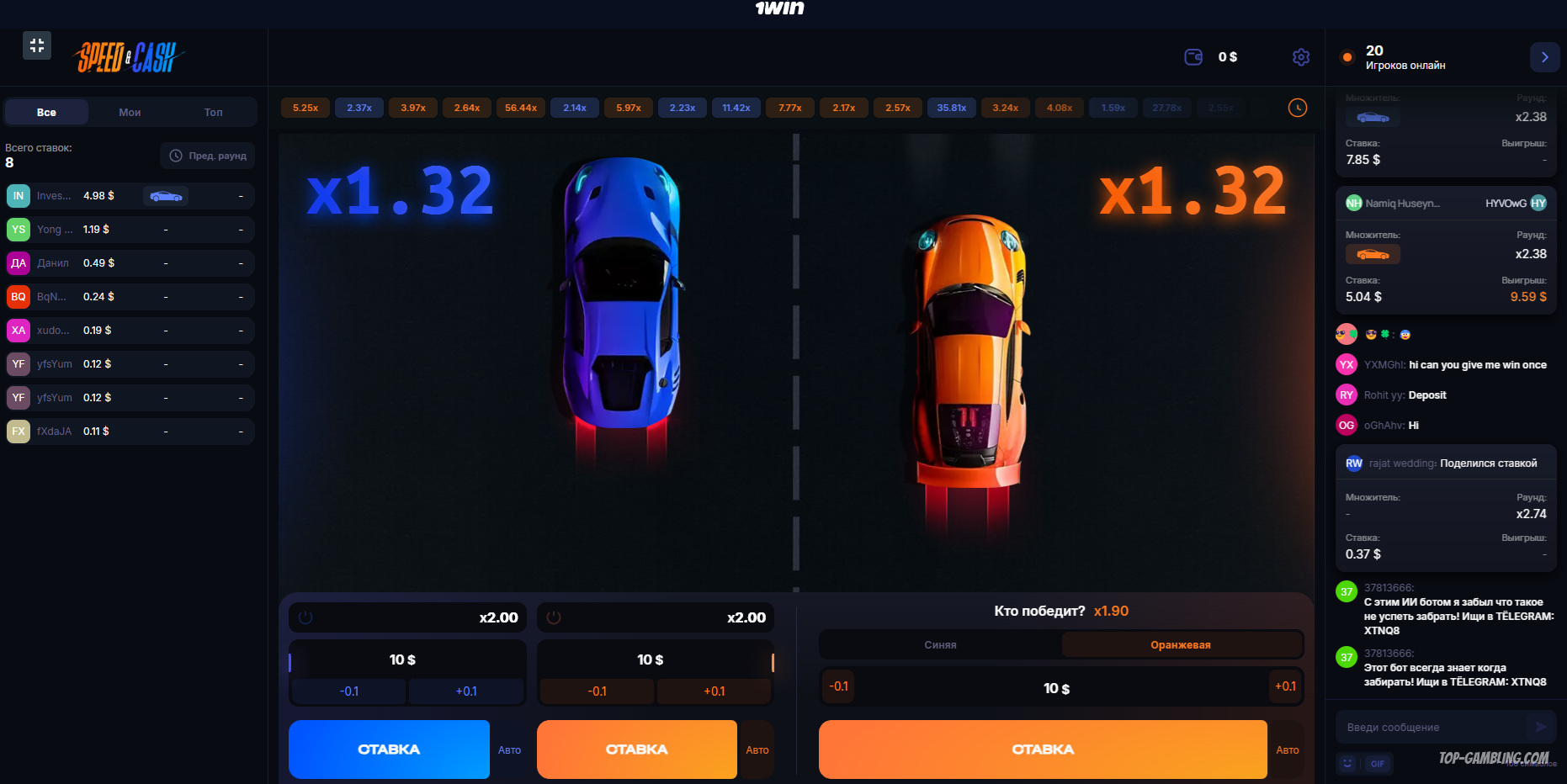This screenshot has width=1567, height=784.
Task: Switch to the Топ bets tab
Action: click(213, 112)
